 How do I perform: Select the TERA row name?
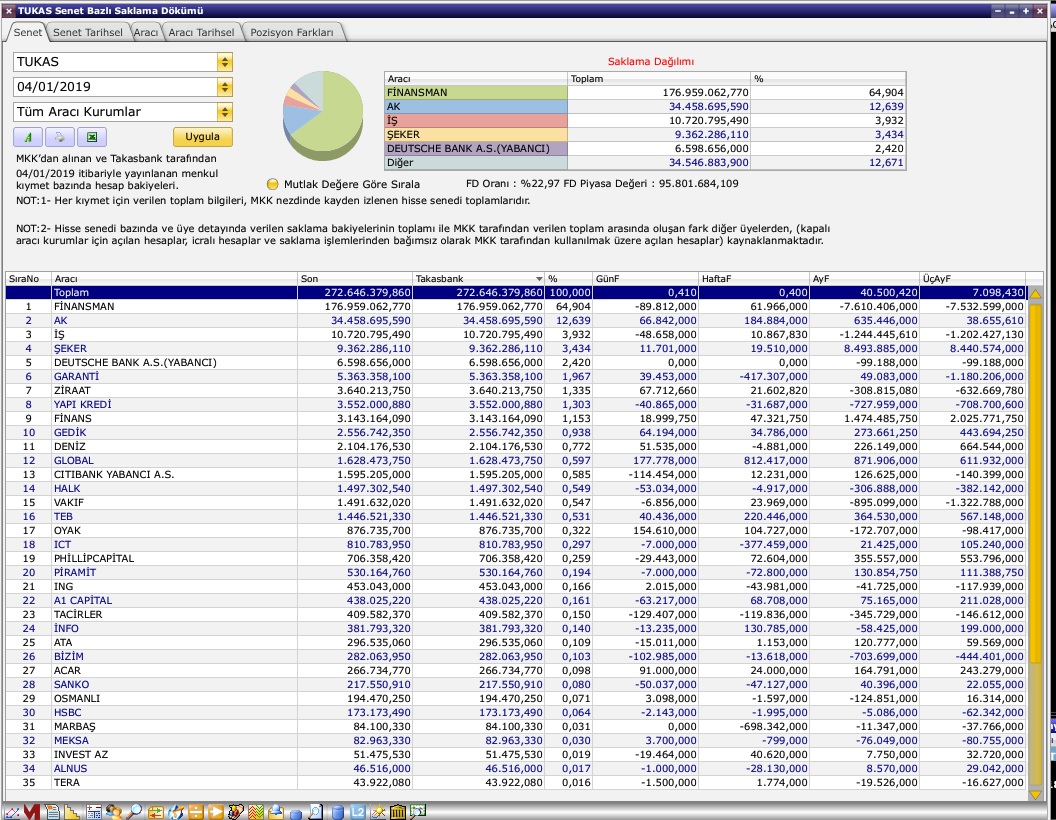click(67, 783)
